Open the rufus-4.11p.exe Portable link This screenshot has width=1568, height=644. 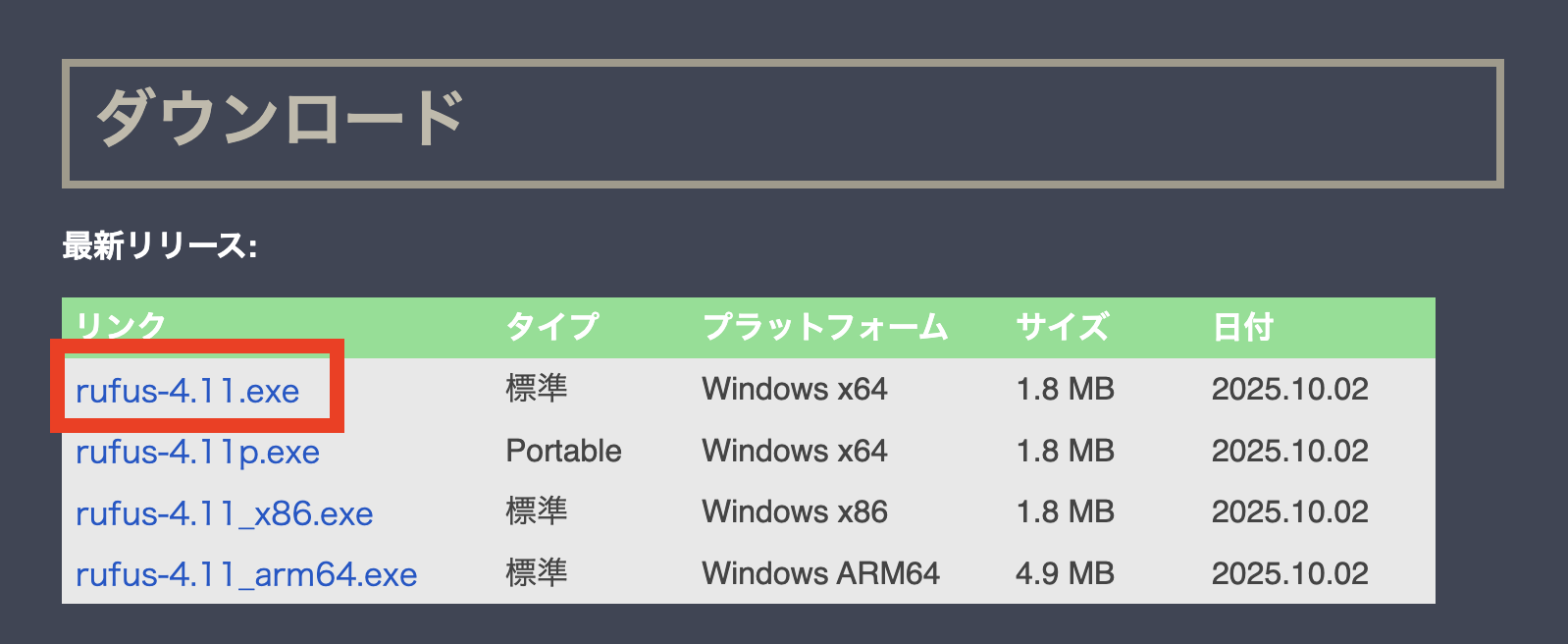[x=197, y=451]
